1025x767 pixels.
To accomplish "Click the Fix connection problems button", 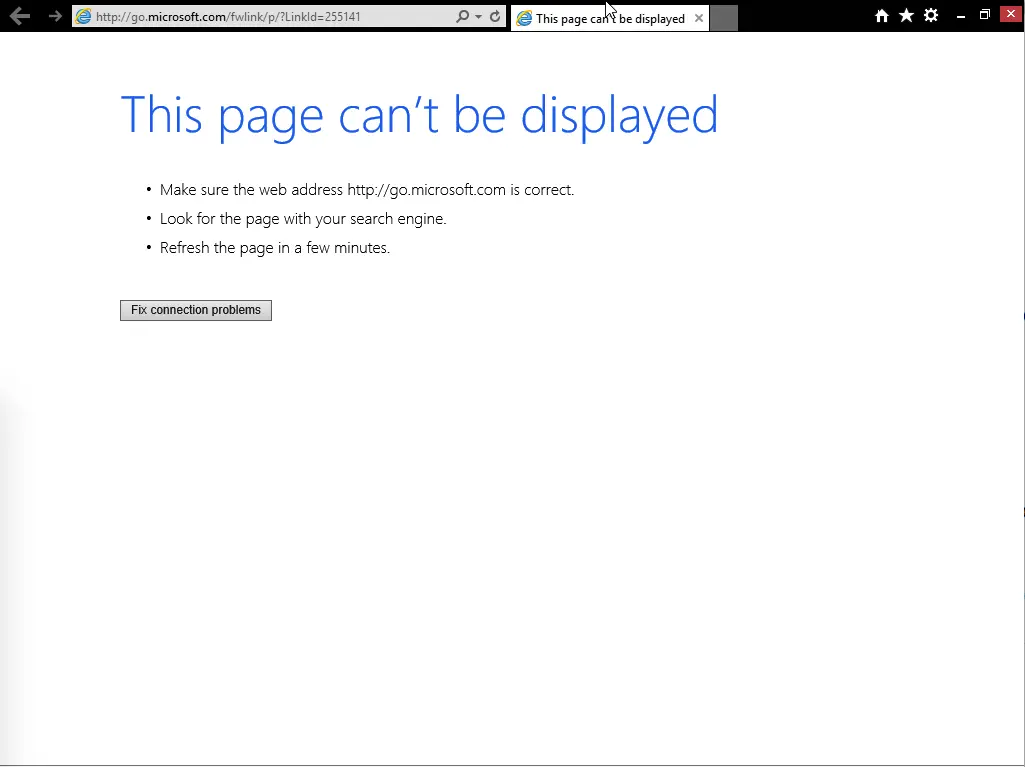I will (x=195, y=310).
